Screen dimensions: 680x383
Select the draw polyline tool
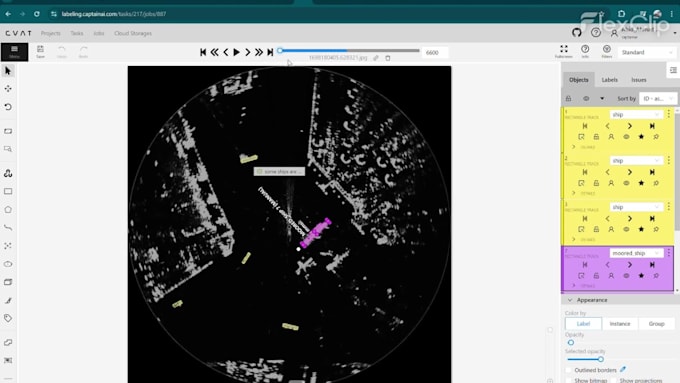point(8,228)
